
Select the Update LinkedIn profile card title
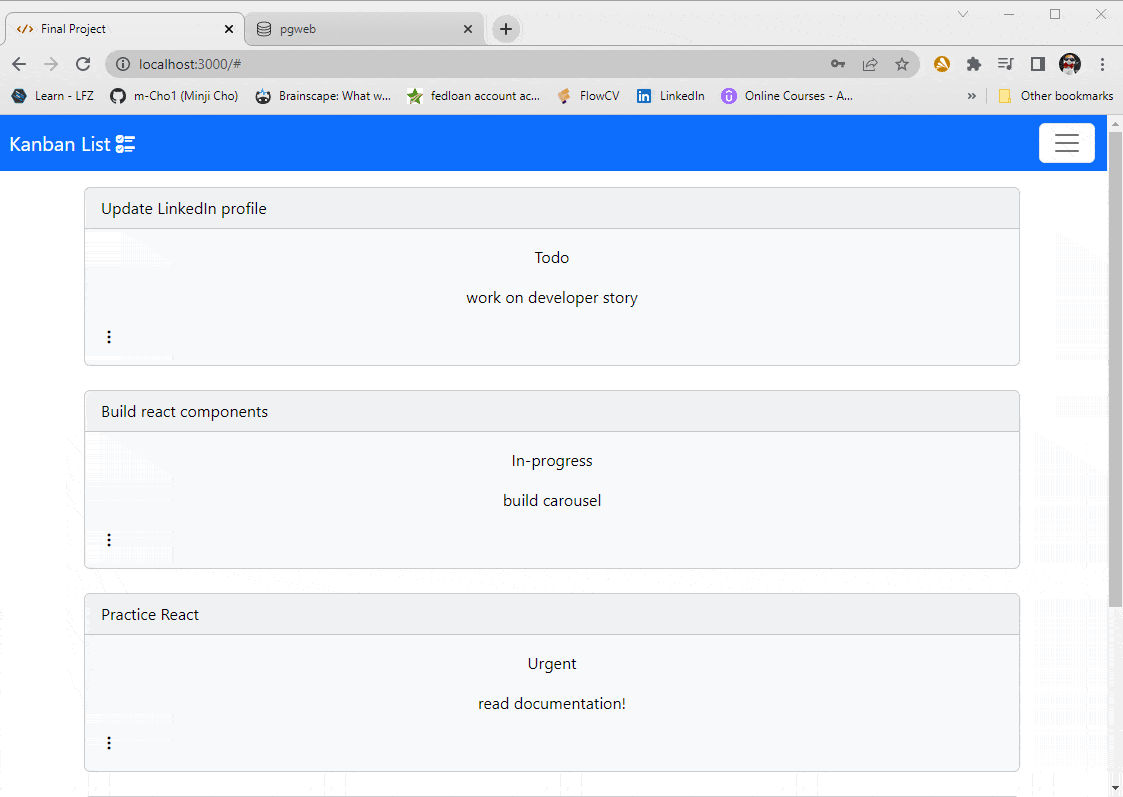click(183, 208)
